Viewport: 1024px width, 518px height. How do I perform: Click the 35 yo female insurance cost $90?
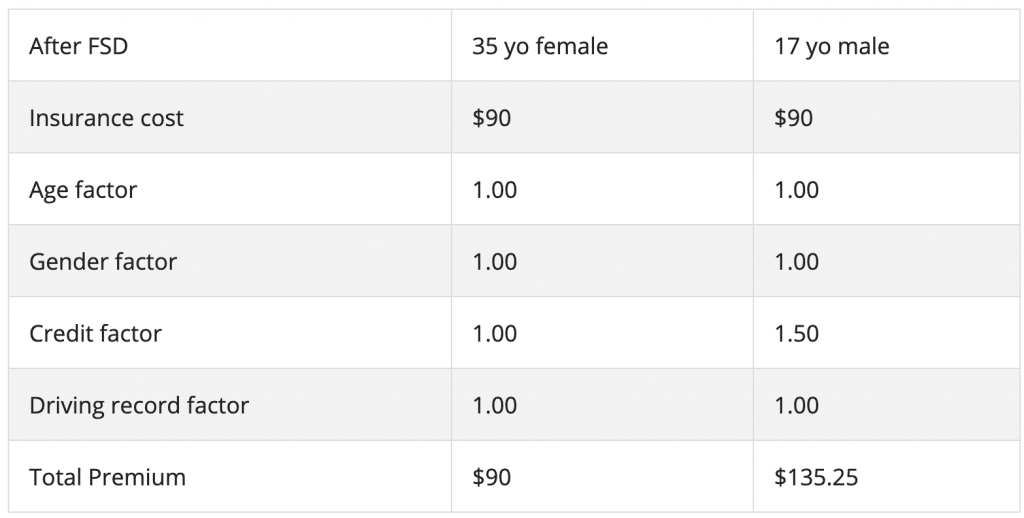(x=492, y=118)
